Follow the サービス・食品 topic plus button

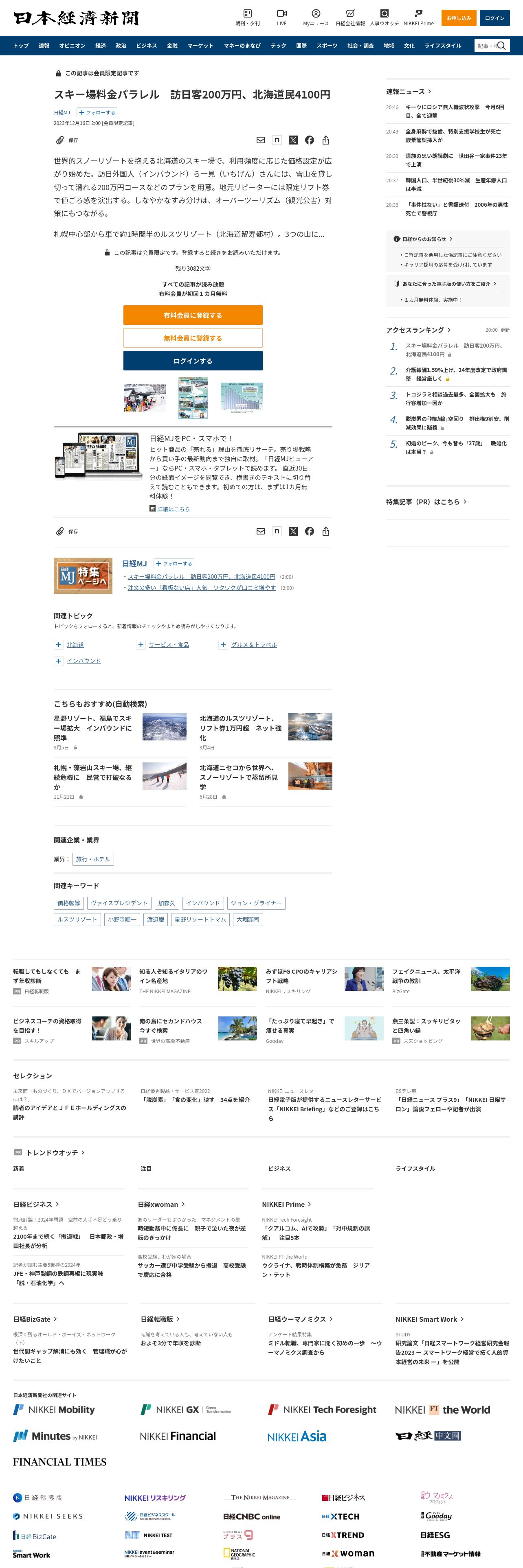click(x=141, y=645)
